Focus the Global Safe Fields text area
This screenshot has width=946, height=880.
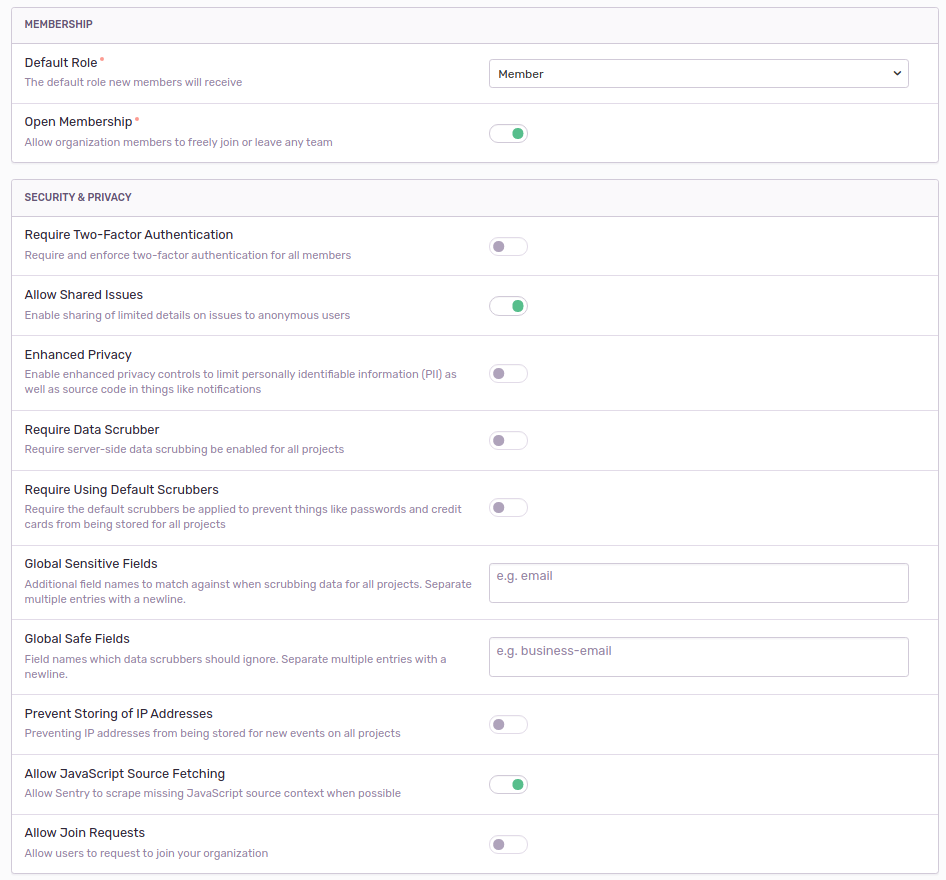(698, 657)
